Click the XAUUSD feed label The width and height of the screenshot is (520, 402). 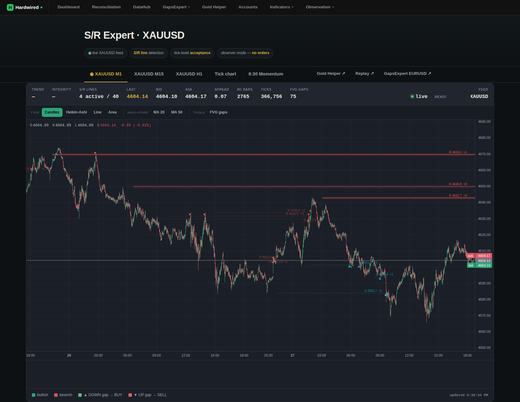click(479, 96)
